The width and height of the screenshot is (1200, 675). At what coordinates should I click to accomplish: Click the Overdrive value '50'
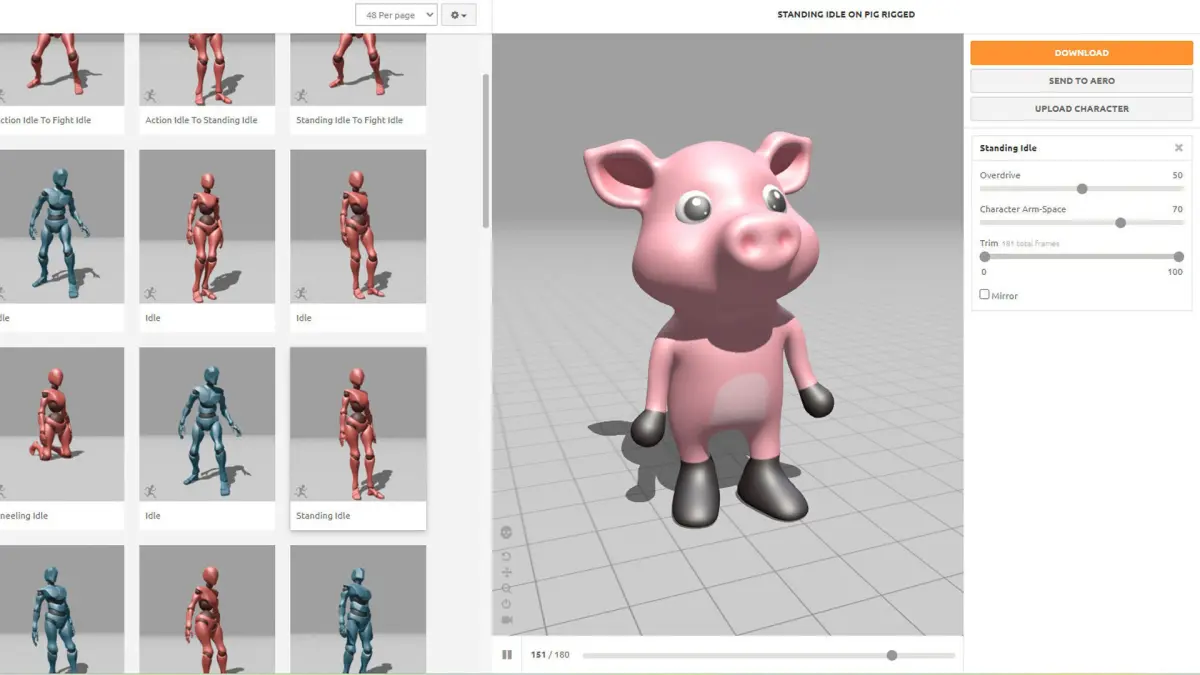pos(1177,176)
